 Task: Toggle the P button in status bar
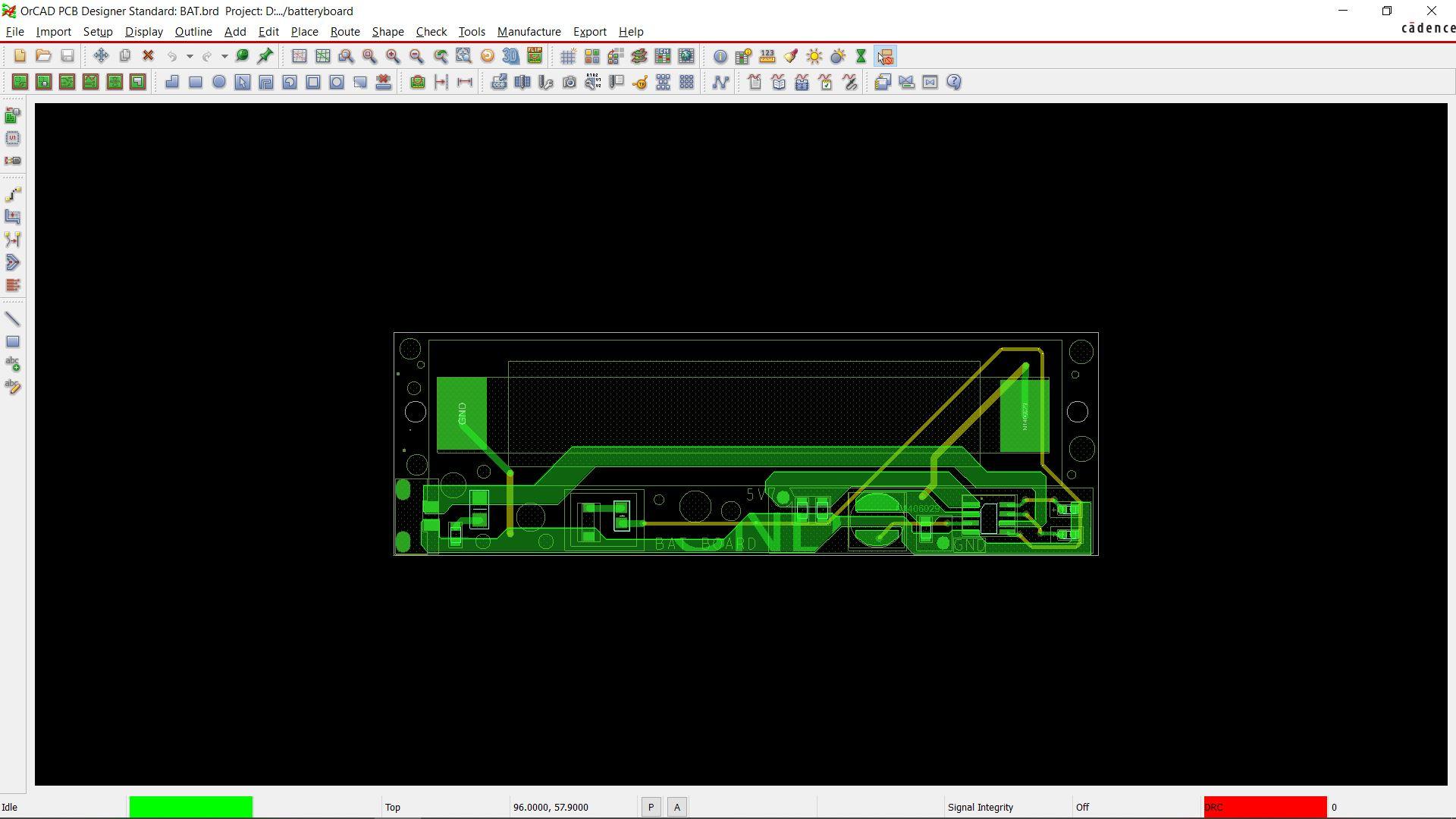pyautogui.click(x=651, y=808)
